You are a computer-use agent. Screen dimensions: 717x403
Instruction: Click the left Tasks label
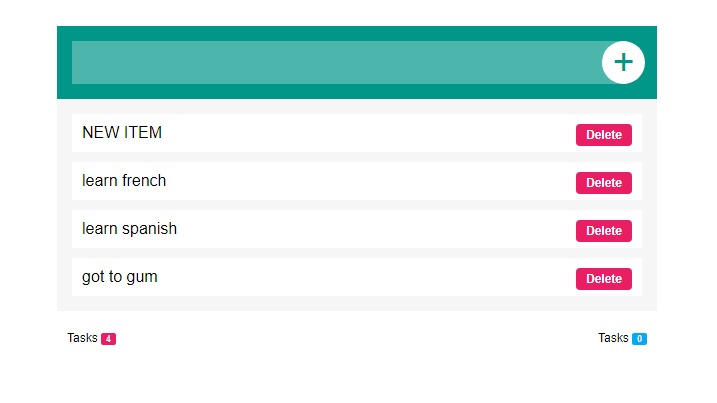click(x=82, y=338)
